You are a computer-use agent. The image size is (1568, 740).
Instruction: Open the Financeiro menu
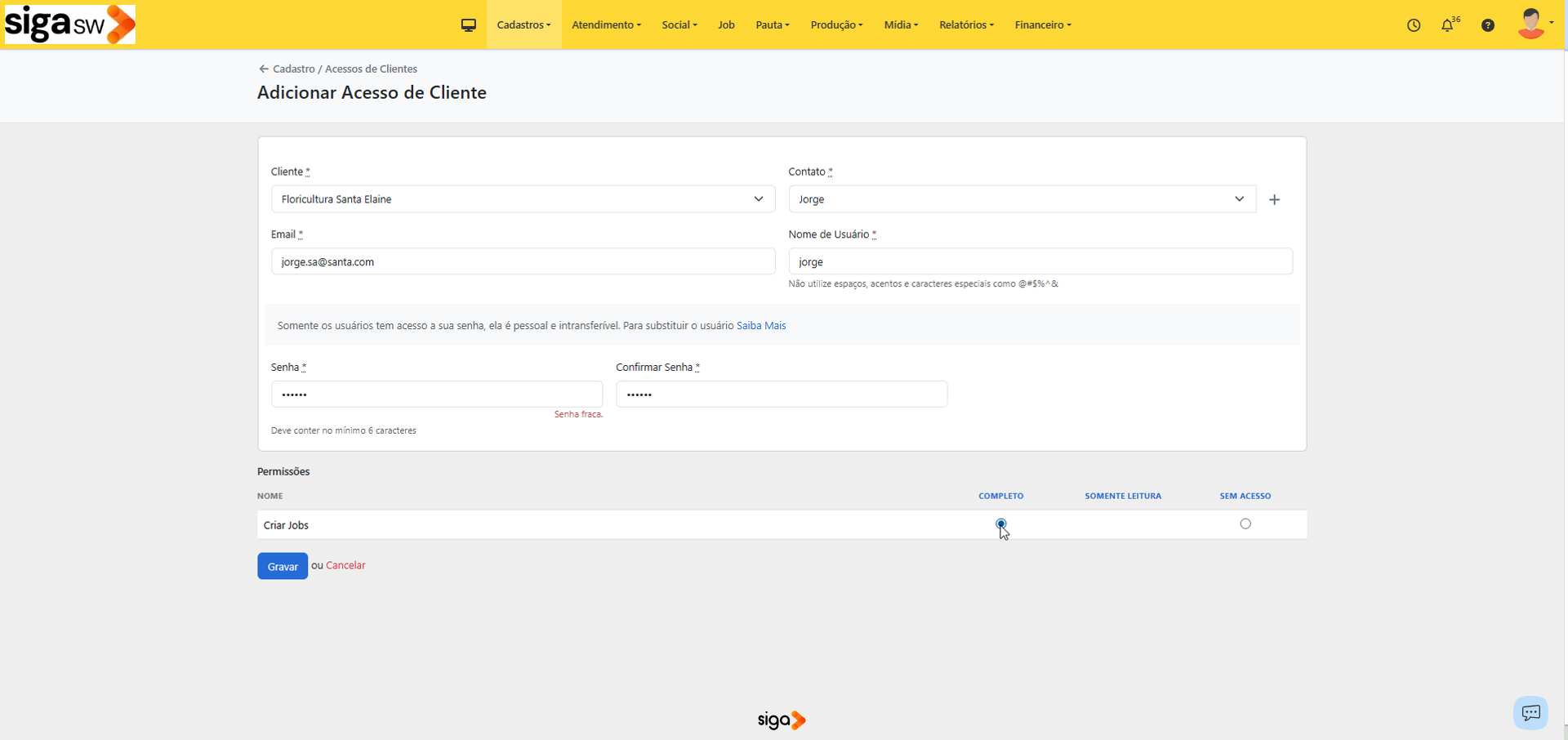[x=1042, y=25]
